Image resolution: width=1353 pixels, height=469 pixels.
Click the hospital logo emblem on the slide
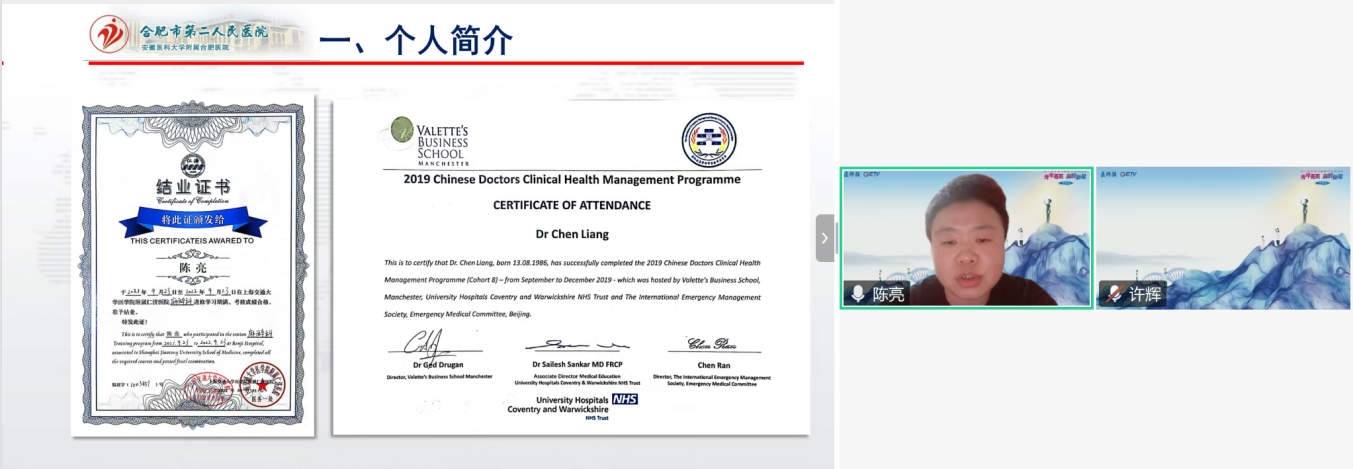coord(109,34)
